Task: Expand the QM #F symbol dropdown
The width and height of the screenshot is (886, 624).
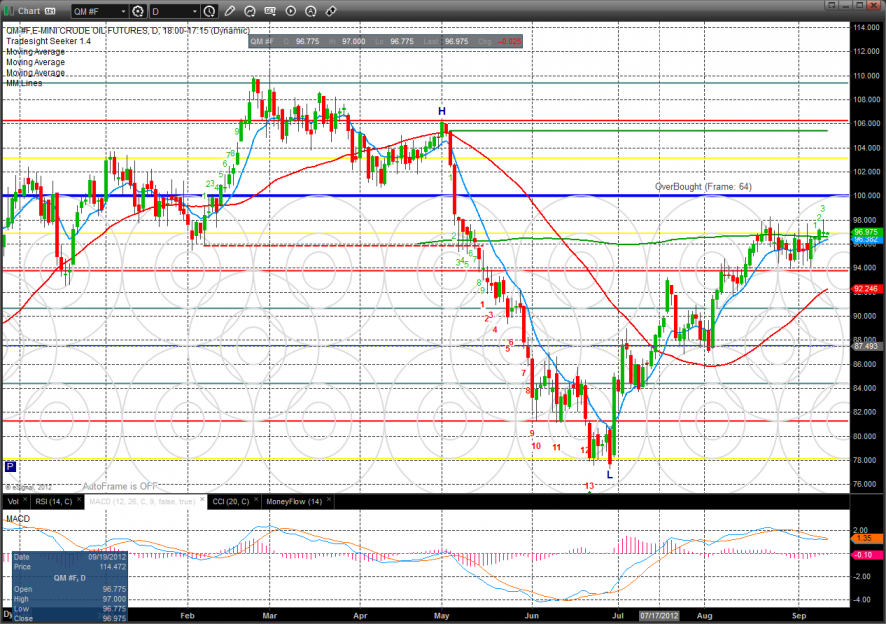Action: tap(121, 12)
